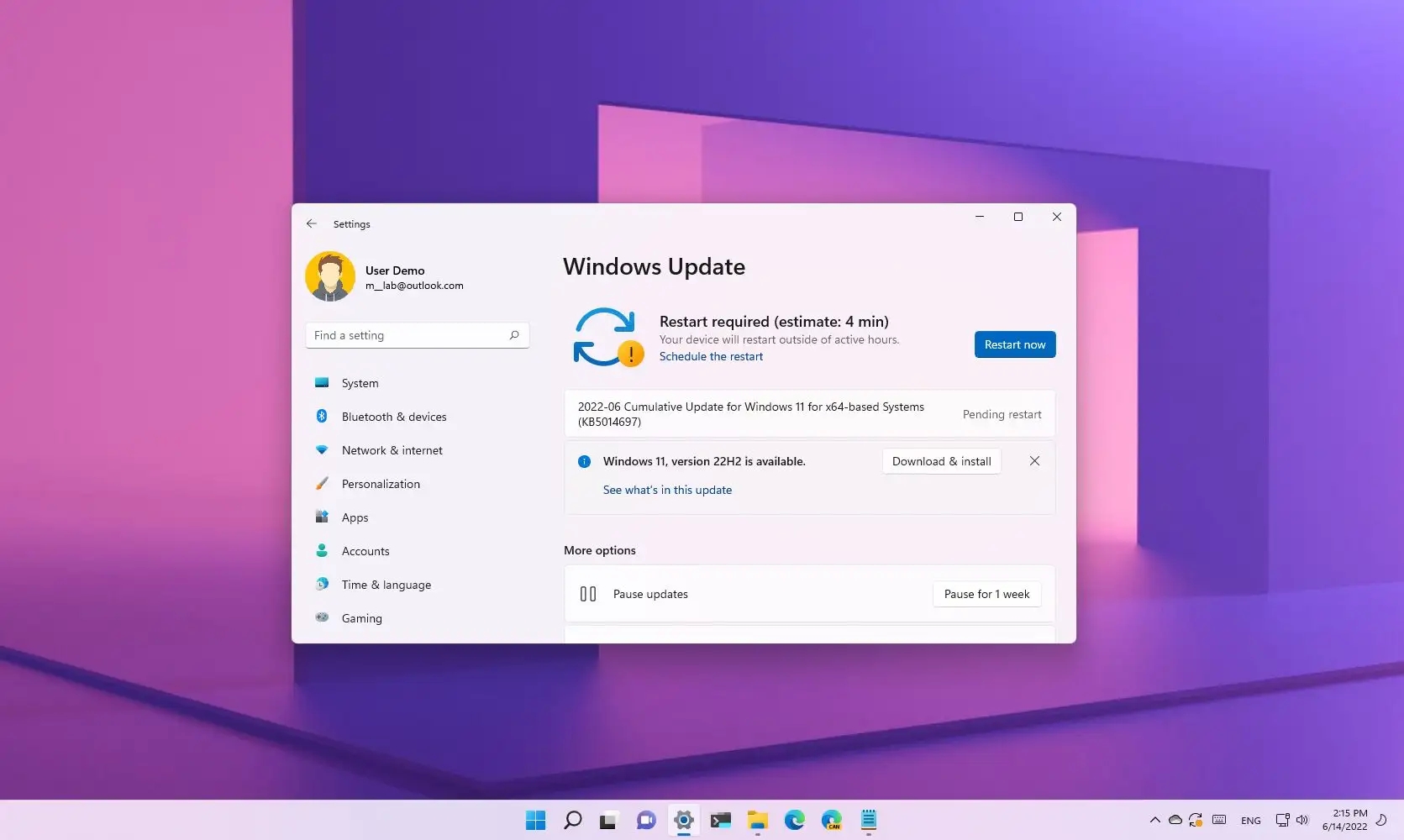The width and height of the screenshot is (1404, 840).
Task: Click the Apps sidebar icon
Action: pyautogui.click(x=322, y=517)
